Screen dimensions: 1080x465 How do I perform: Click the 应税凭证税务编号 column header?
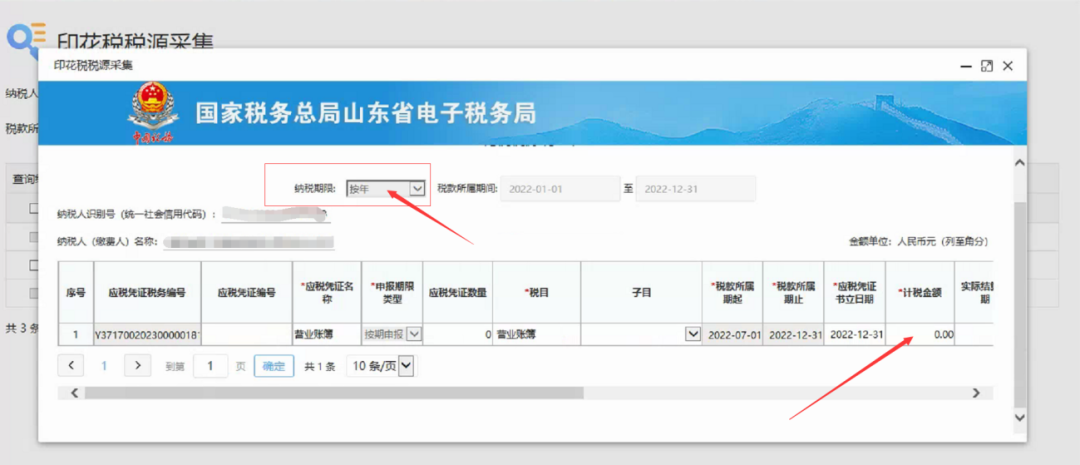(x=147, y=292)
